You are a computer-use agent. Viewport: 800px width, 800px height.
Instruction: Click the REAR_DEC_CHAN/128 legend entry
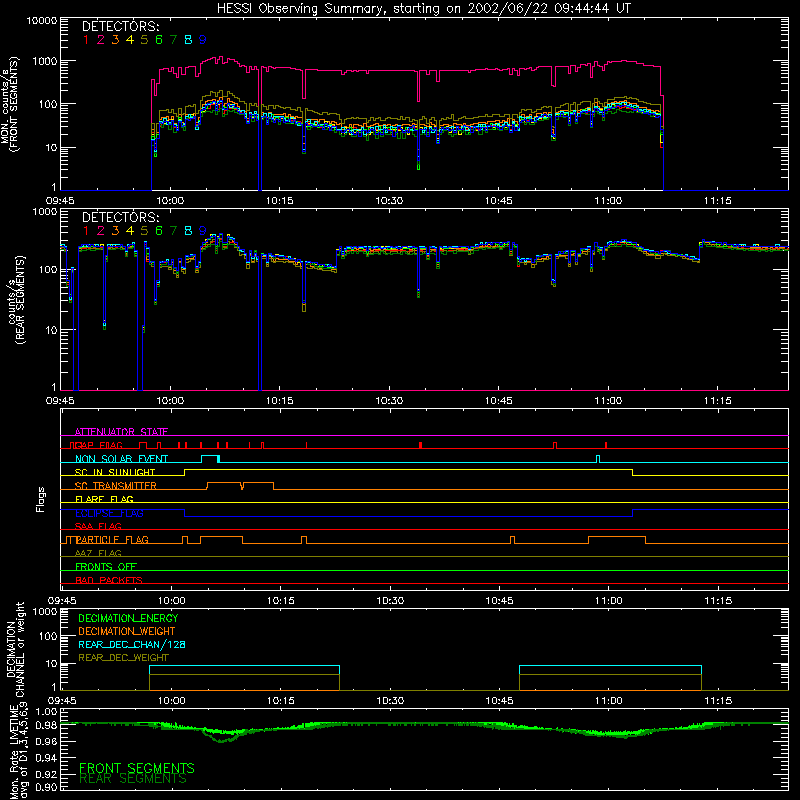132,644
